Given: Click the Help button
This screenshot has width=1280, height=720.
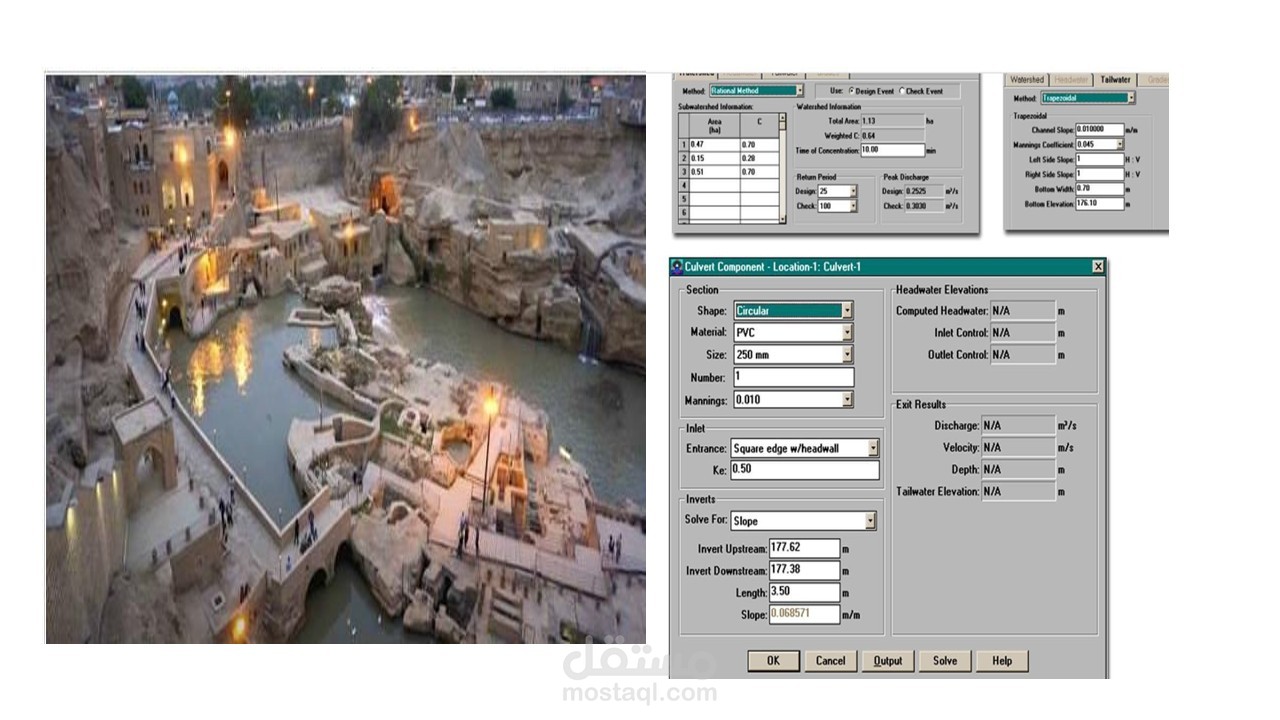Looking at the screenshot, I should click(1001, 660).
